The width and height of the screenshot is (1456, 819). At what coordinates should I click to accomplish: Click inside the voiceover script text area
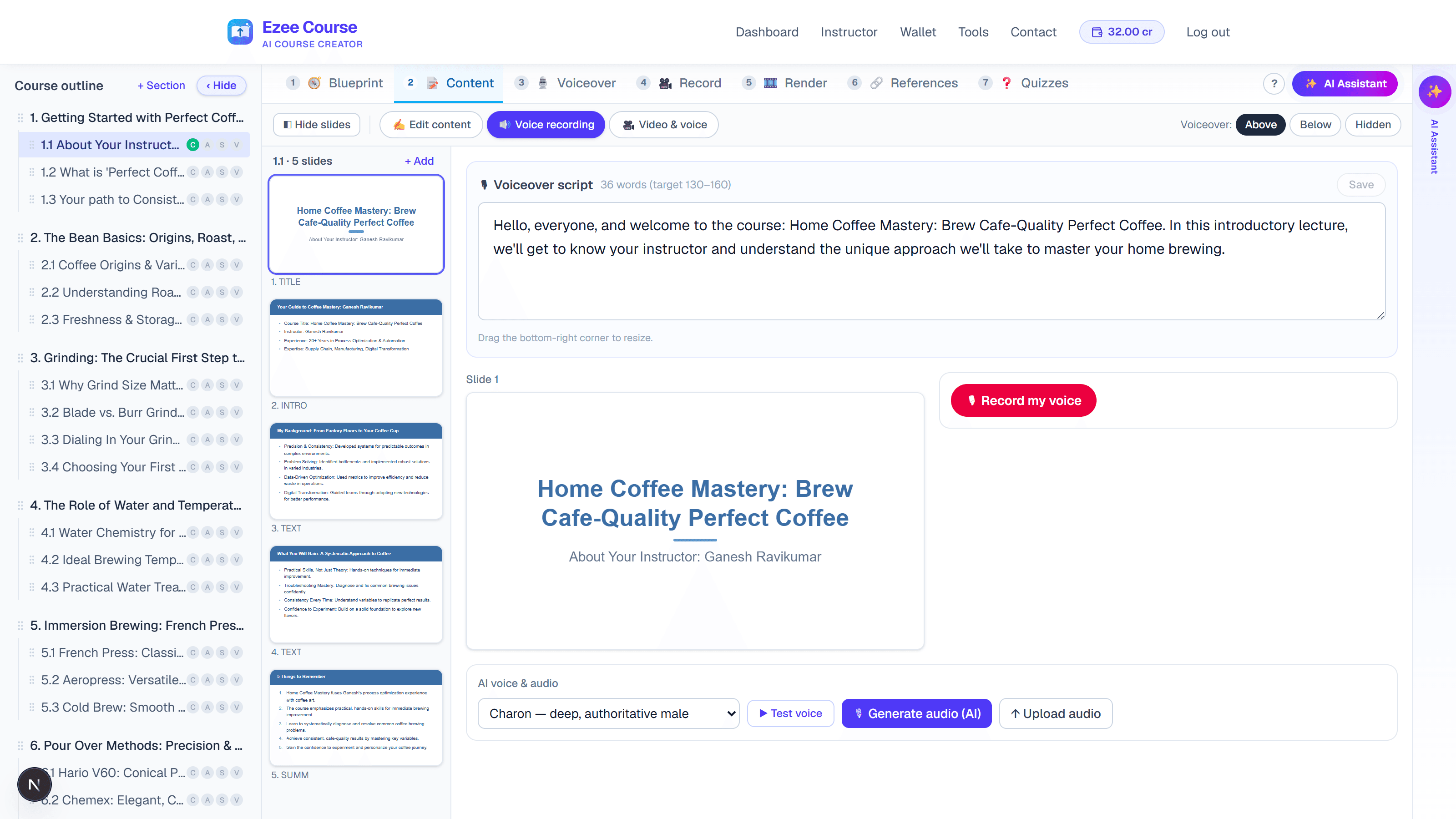pos(931,261)
